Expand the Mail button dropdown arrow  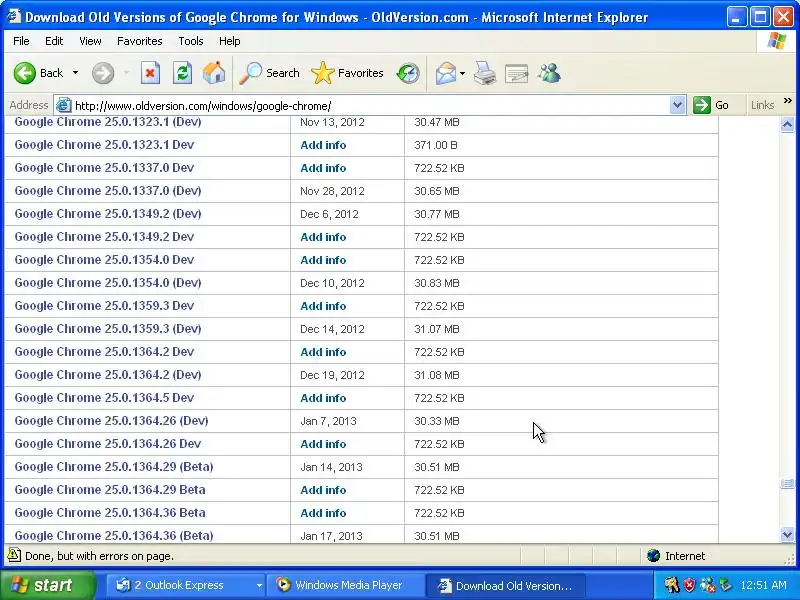462,73
